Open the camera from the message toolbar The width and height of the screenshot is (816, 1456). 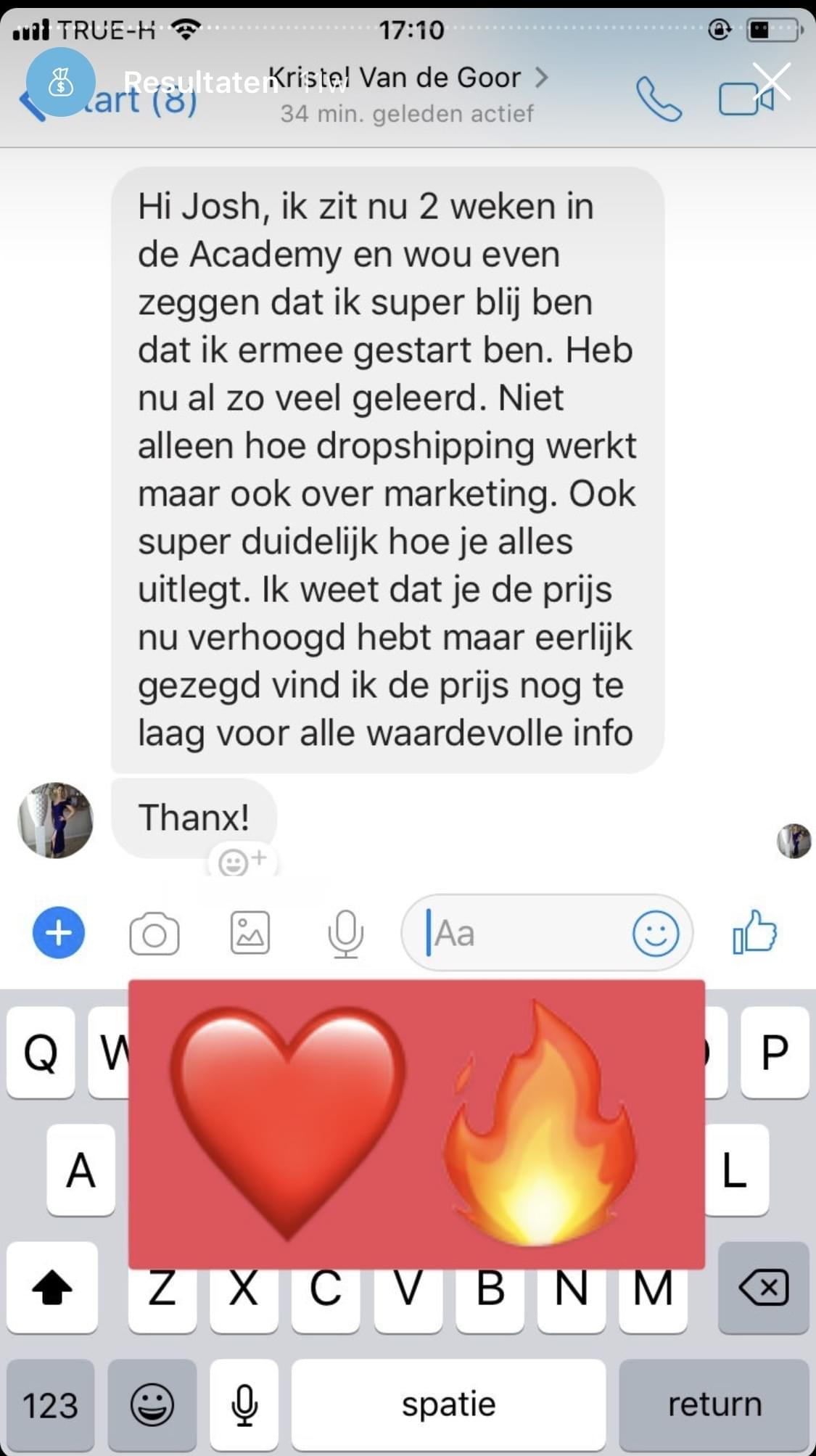[x=154, y=933]
